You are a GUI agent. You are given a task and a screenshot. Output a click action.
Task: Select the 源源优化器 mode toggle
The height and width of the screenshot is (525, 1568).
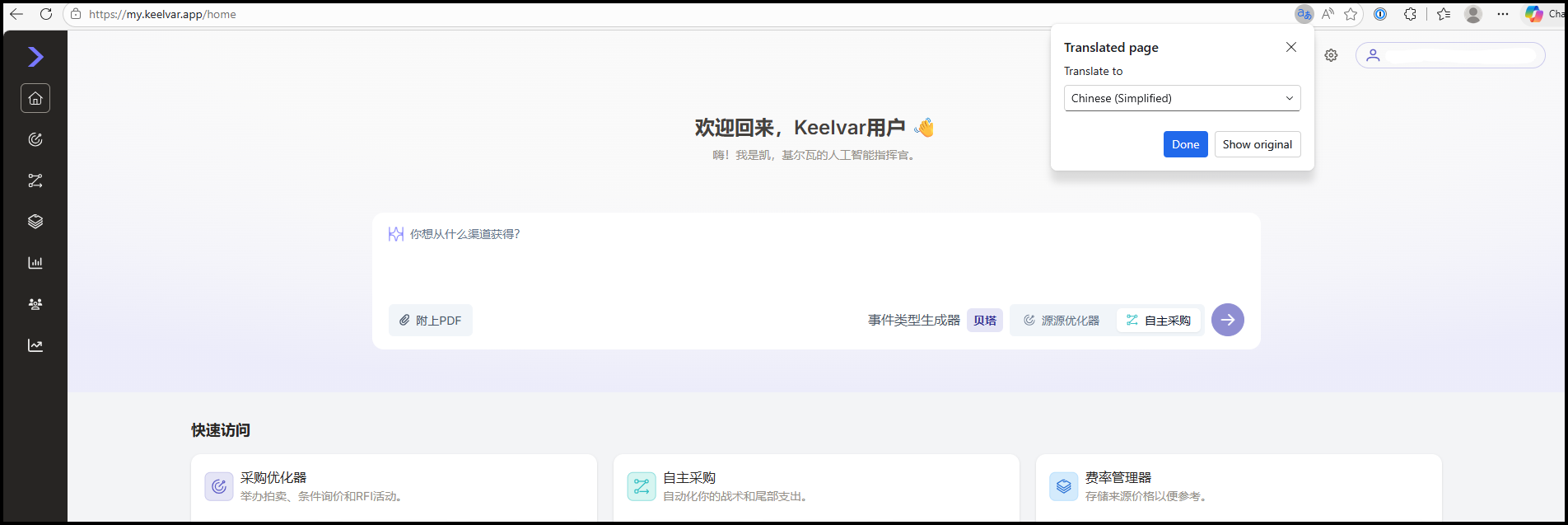[1062, 321]
